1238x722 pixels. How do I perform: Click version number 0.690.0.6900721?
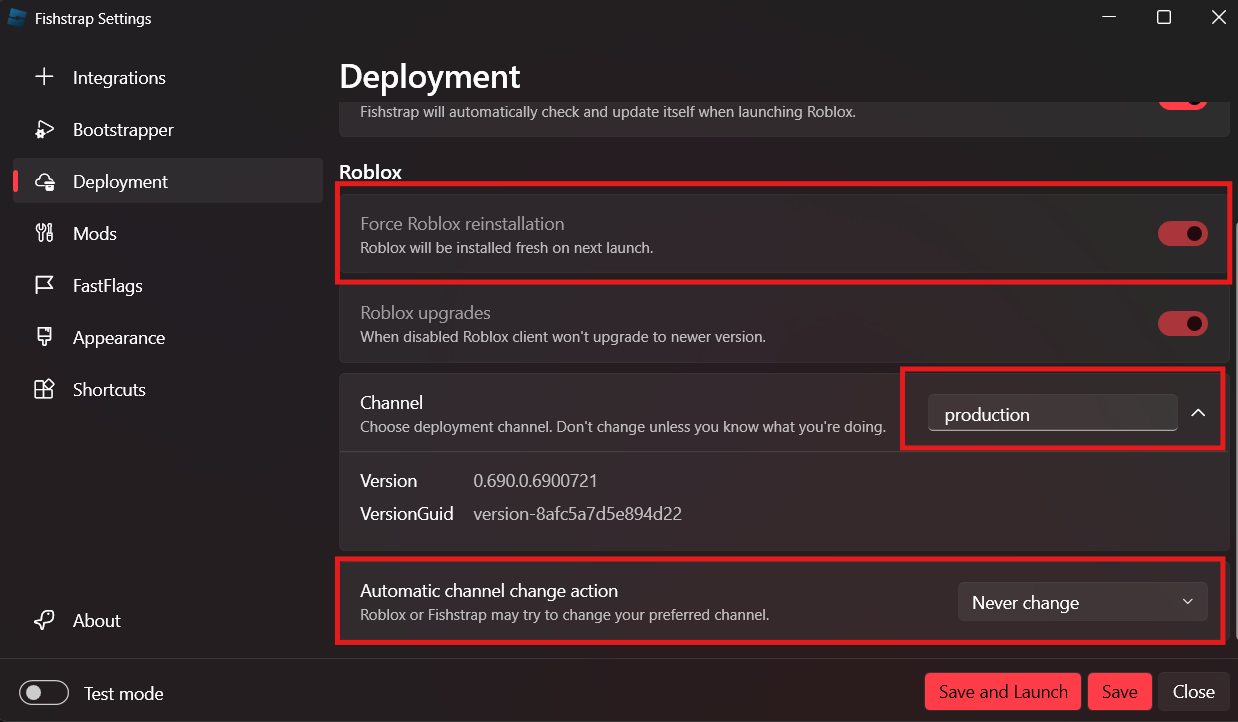(x=535, y=481)
